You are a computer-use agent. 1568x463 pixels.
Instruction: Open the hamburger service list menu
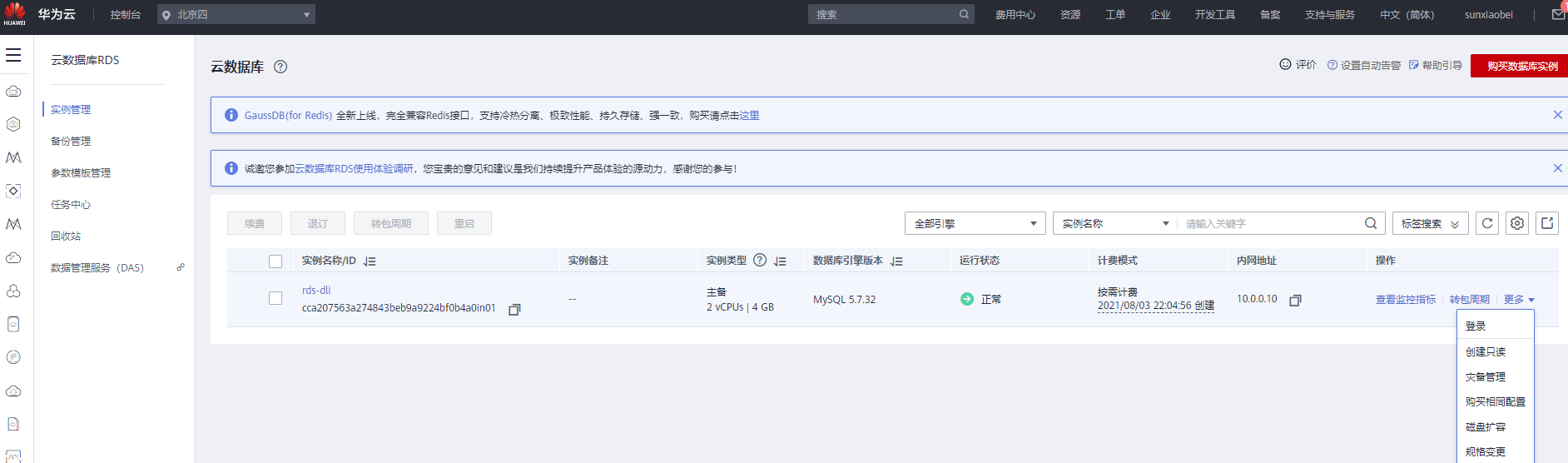[13, 56]
